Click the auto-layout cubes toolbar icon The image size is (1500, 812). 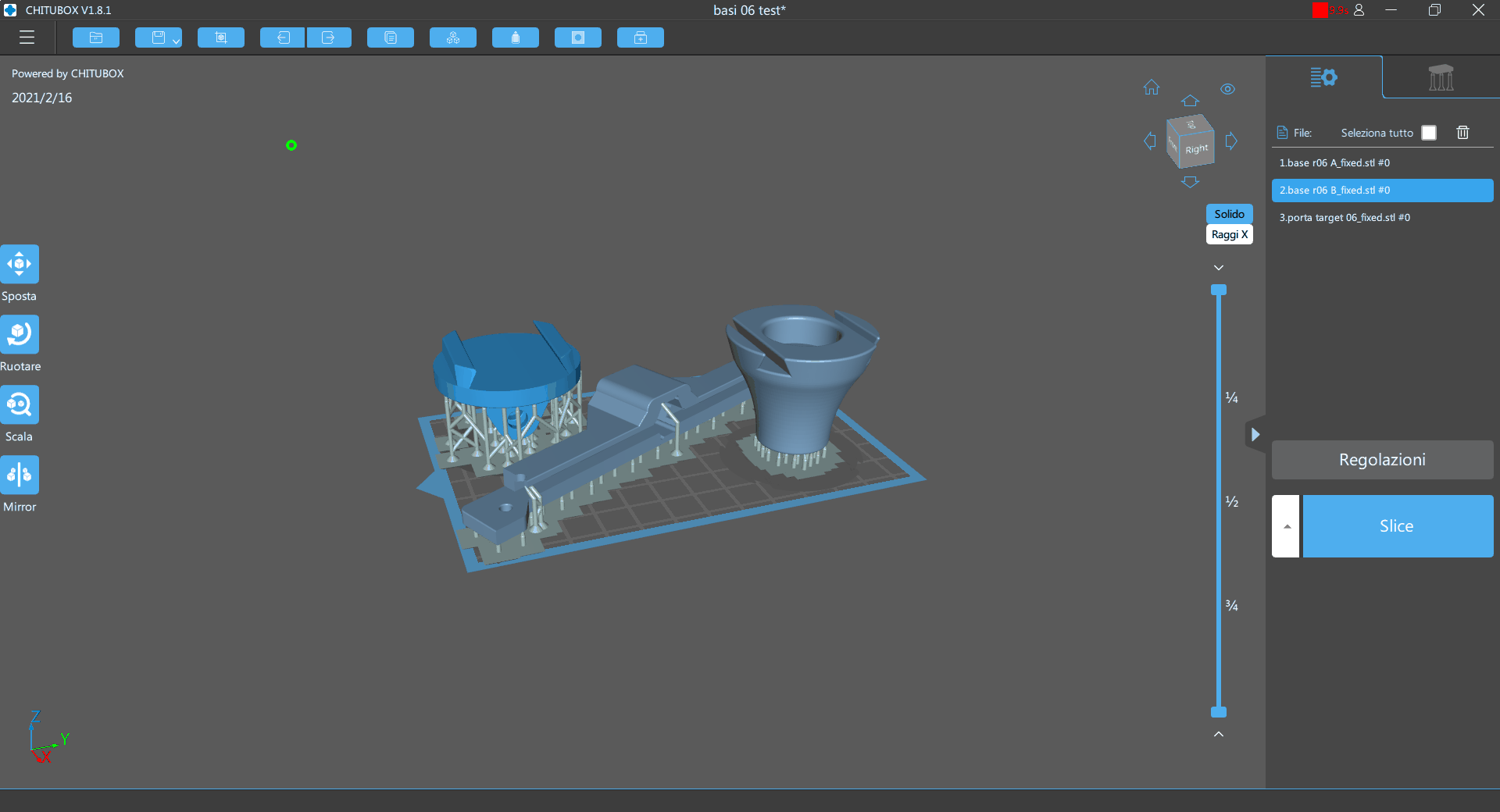[453, 37]
